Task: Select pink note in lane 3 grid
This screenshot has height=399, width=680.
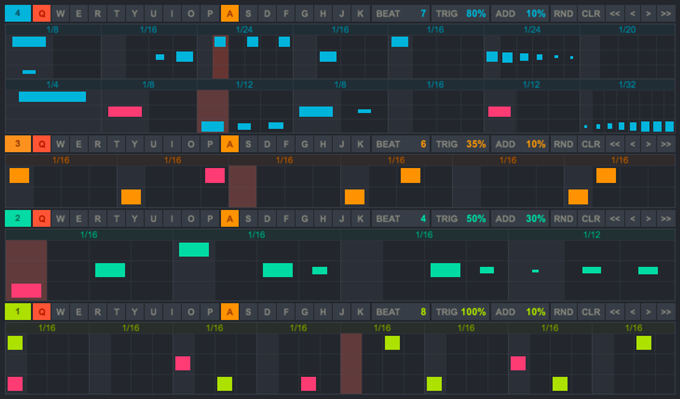Action: coord(215,176)
